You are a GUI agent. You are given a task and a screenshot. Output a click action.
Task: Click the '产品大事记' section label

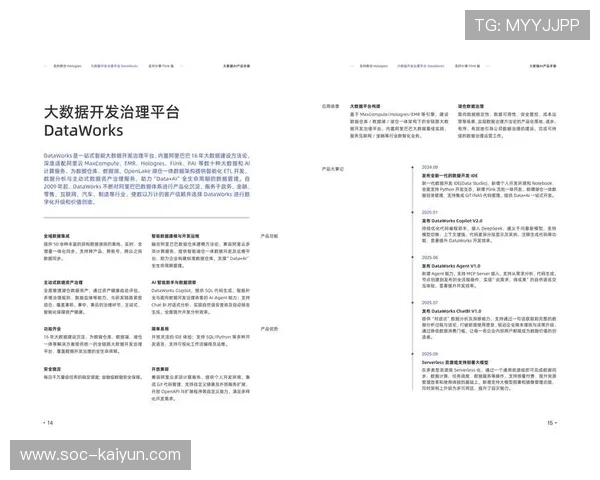[333, 169]
